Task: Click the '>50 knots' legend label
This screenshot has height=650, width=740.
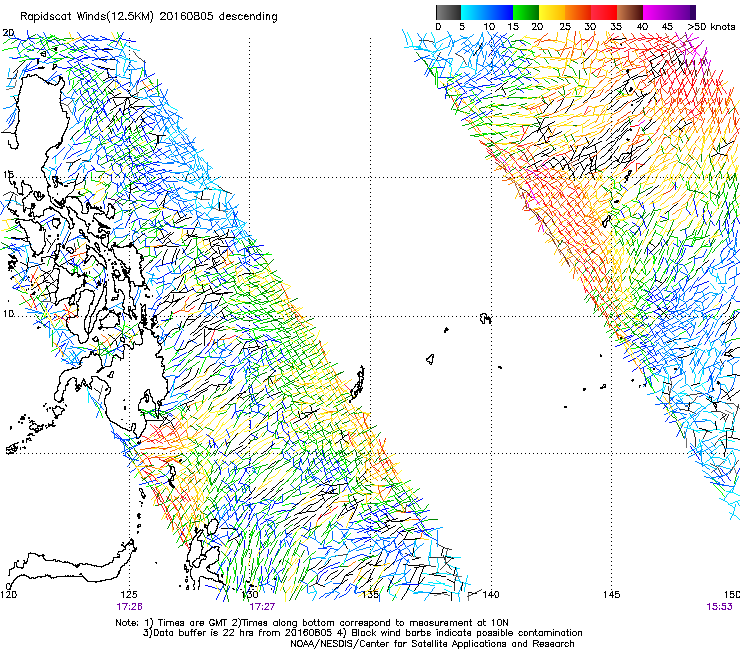Action: tap(711, 26)
